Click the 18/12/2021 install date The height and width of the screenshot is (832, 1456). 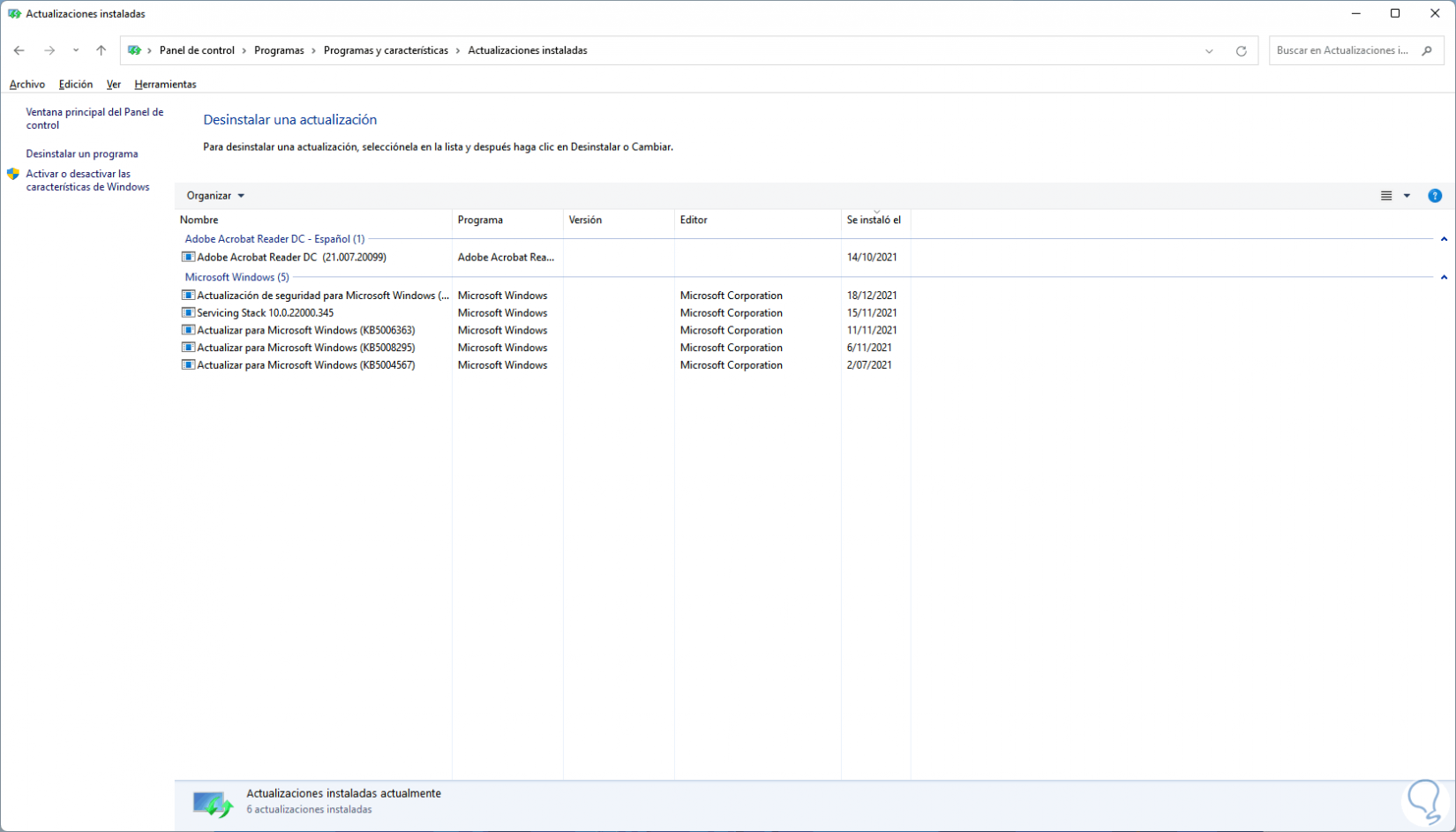(872, 296)
